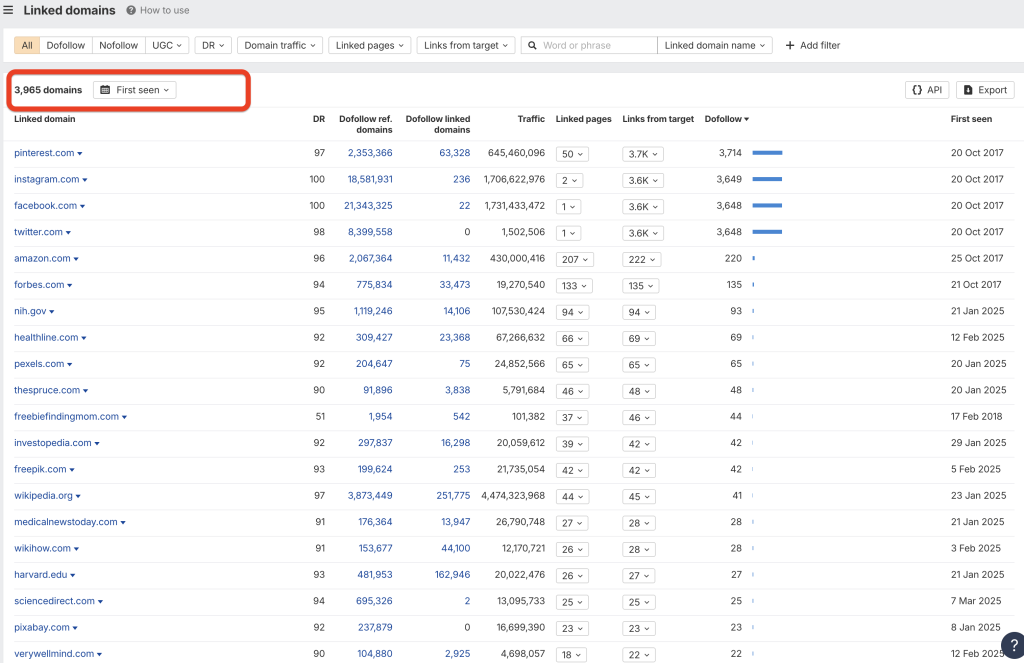Open the Links from target filter dropdown
The width and height of the screenshot is (1024, 663).
pyautogui.click(x=466, y=46)
